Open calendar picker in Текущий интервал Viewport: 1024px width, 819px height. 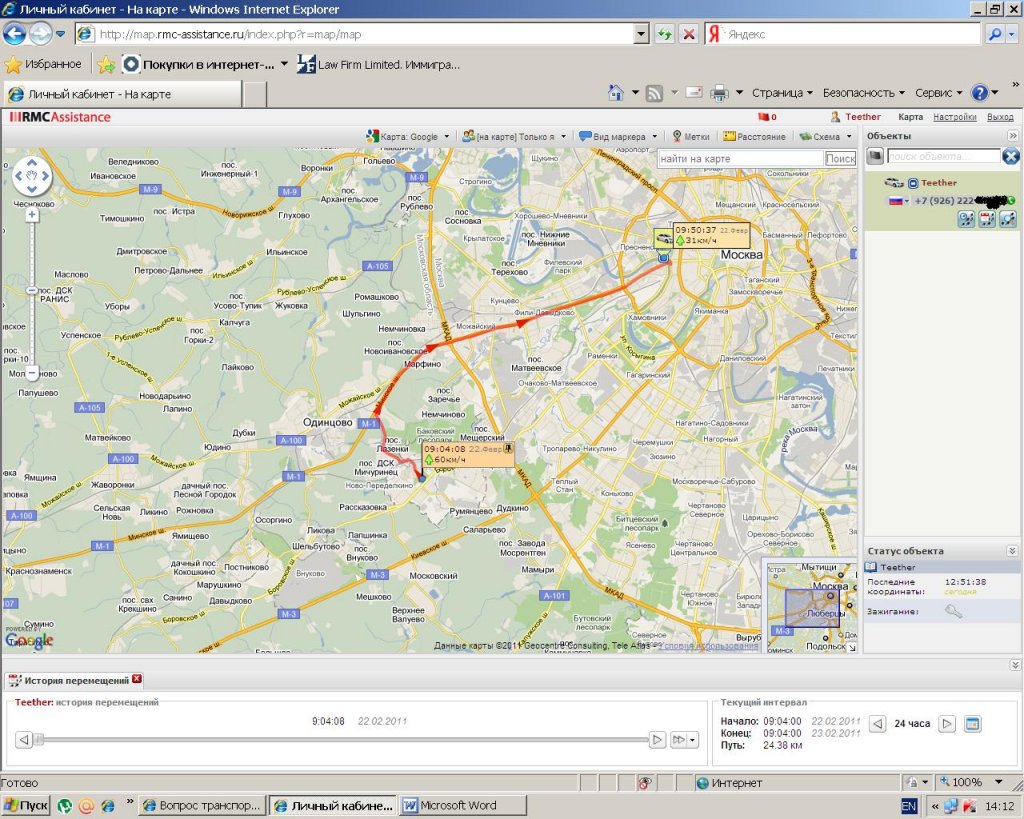point(972,724)
